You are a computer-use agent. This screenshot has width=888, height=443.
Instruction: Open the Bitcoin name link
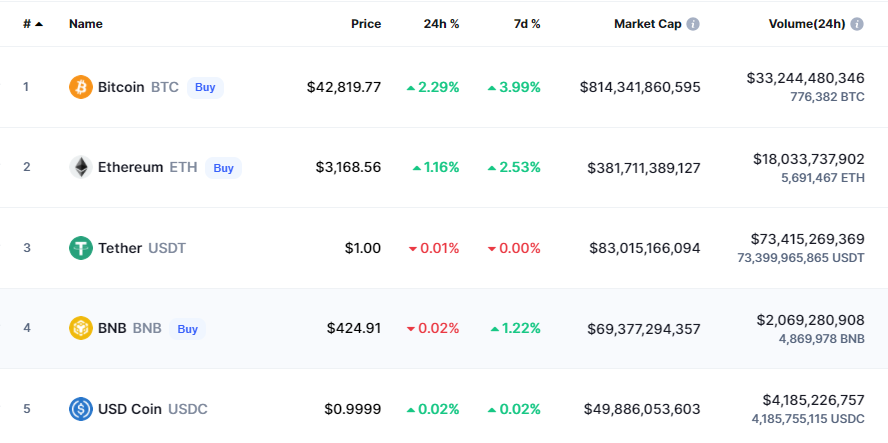click(121, 87)
